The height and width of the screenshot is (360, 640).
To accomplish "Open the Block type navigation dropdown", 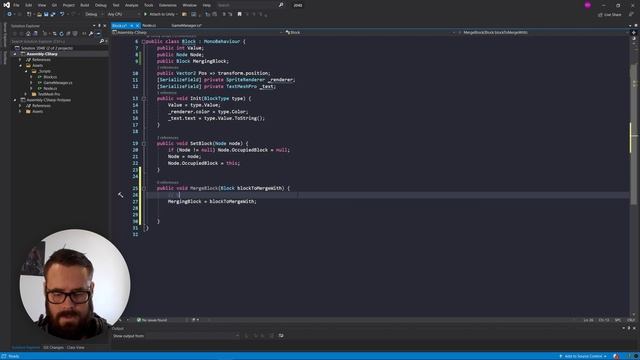I will tap(370, 32).
